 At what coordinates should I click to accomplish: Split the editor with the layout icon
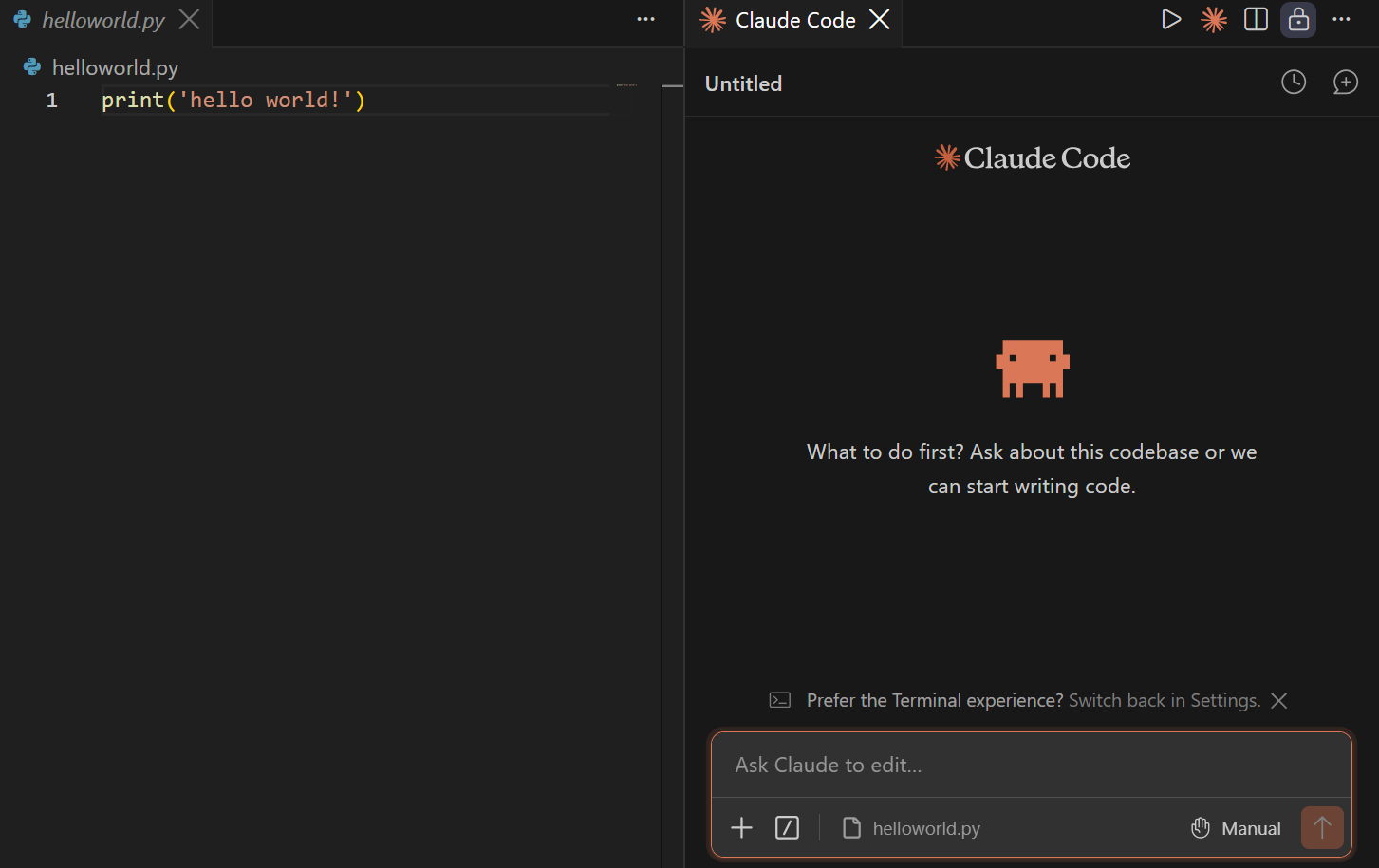[x=1256, y=20]
